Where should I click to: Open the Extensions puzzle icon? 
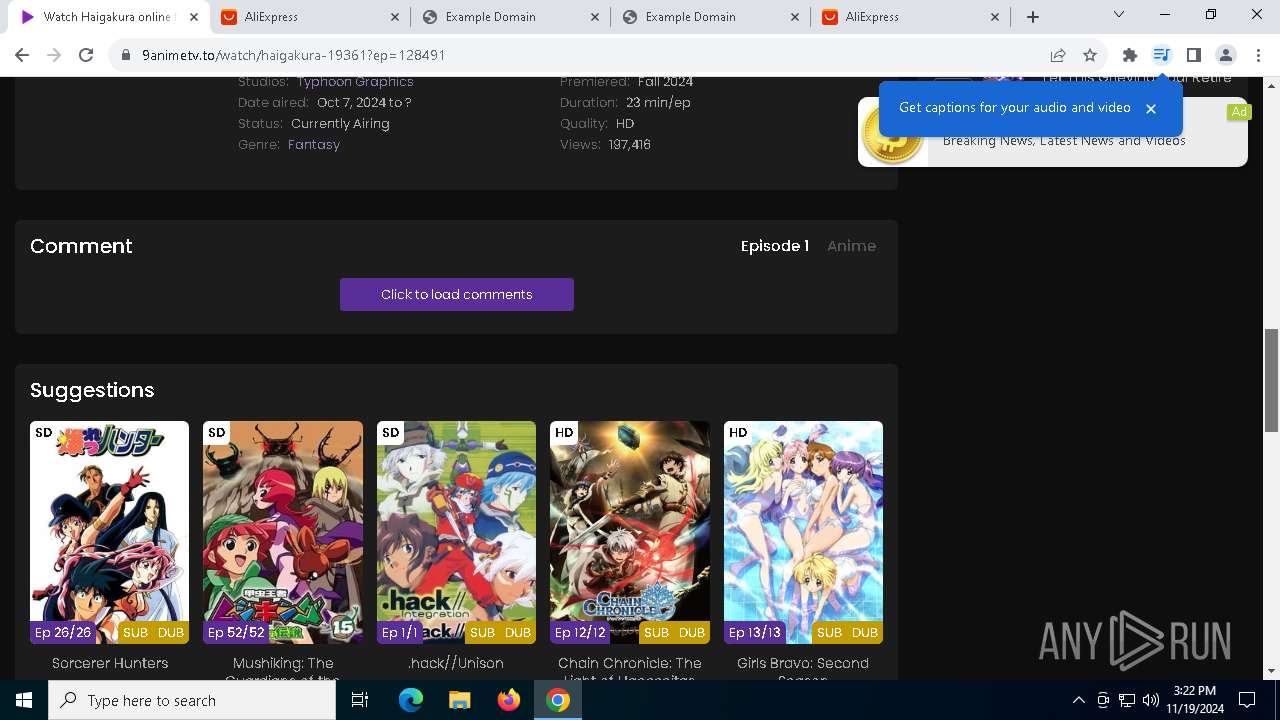[x=1130, y=55]
